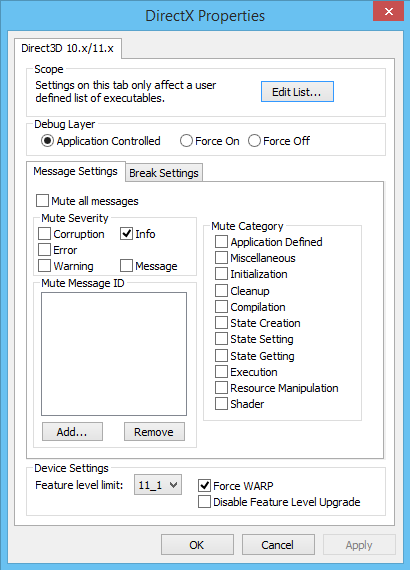Select the Message Settings tab
This screenshot has width=410, height=570.
(76, 171)
